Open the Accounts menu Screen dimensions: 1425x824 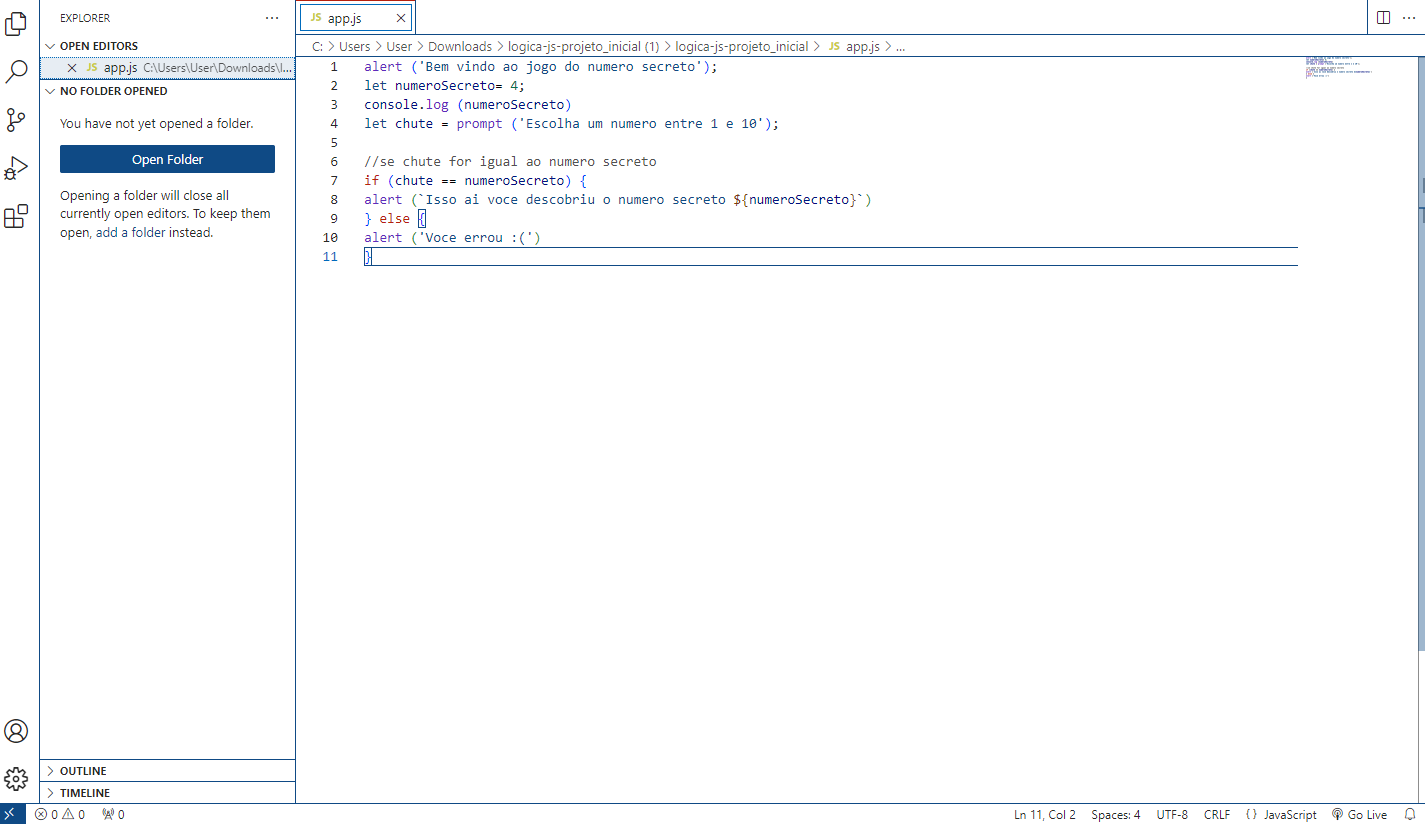tap(16, 731)
